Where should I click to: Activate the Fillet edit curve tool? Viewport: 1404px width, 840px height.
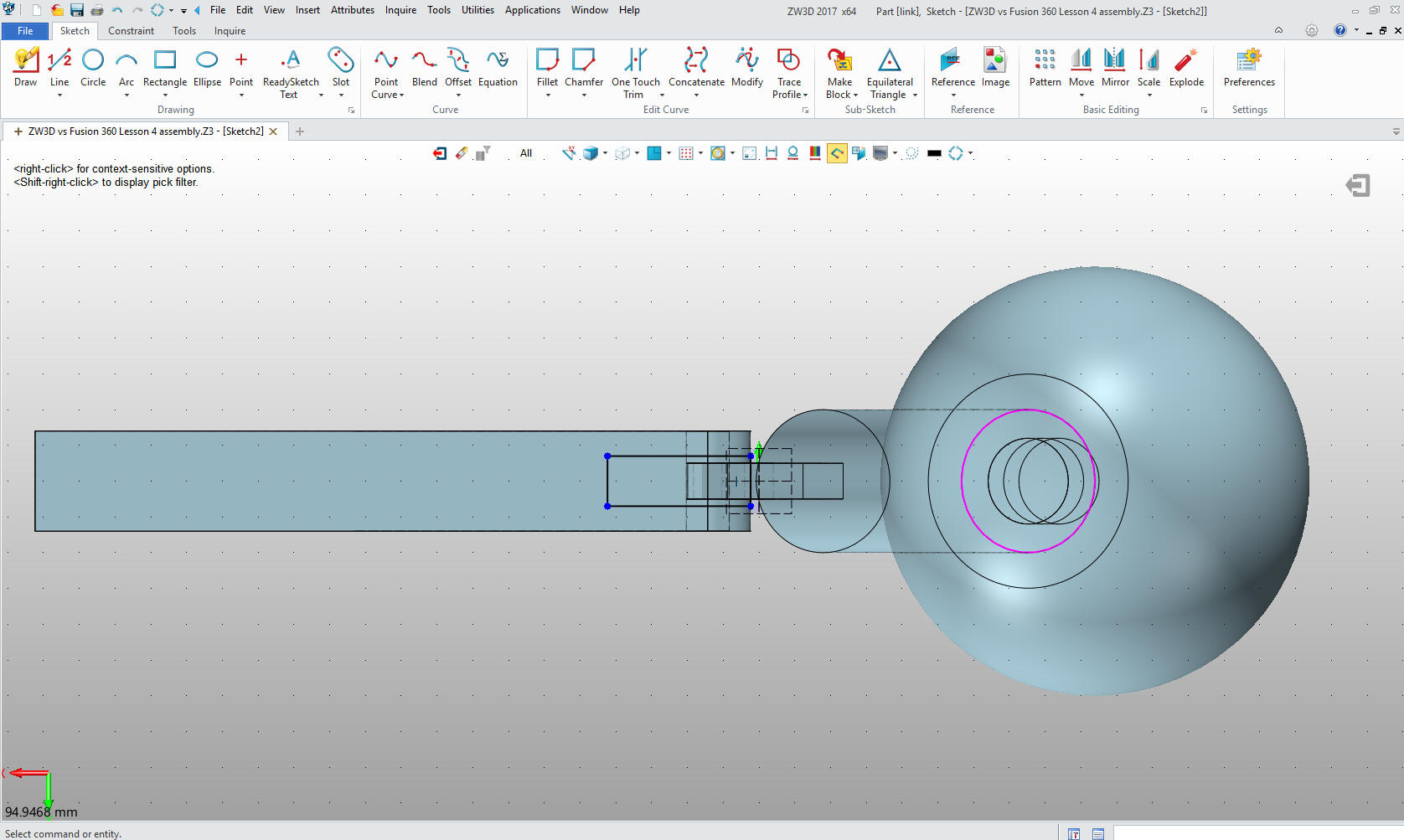tap(547, 67)
